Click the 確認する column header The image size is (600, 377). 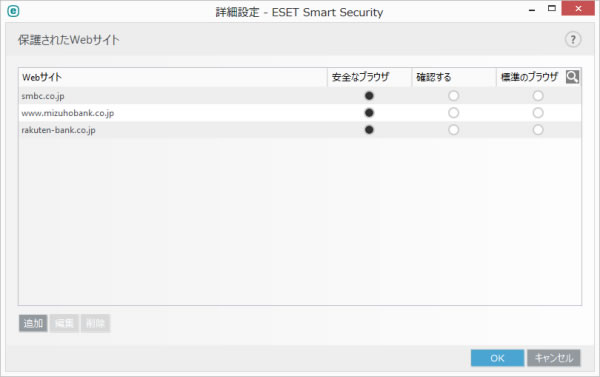point(454,77)
